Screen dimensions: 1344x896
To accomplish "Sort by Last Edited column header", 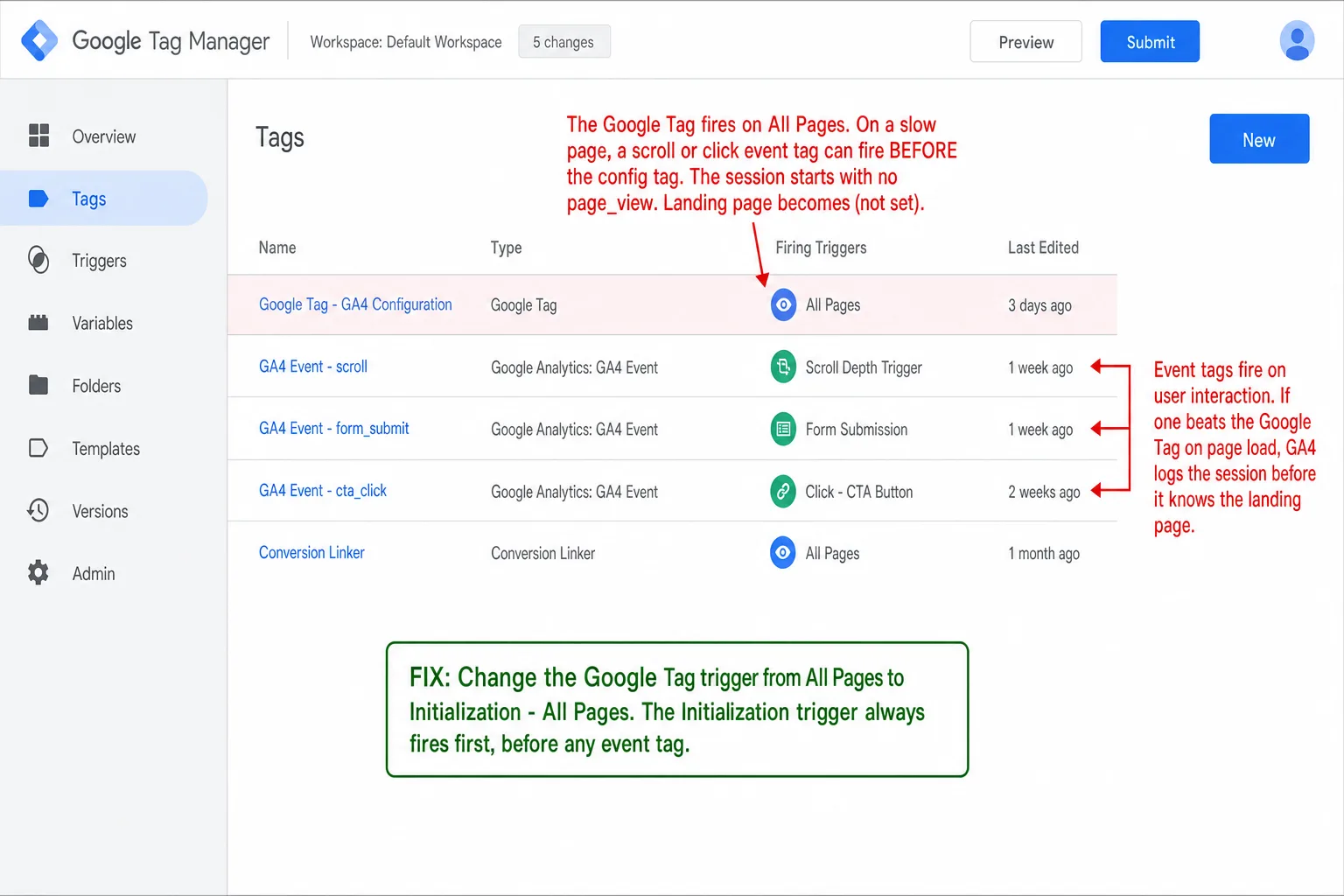I will click(x=1043, y=248).
